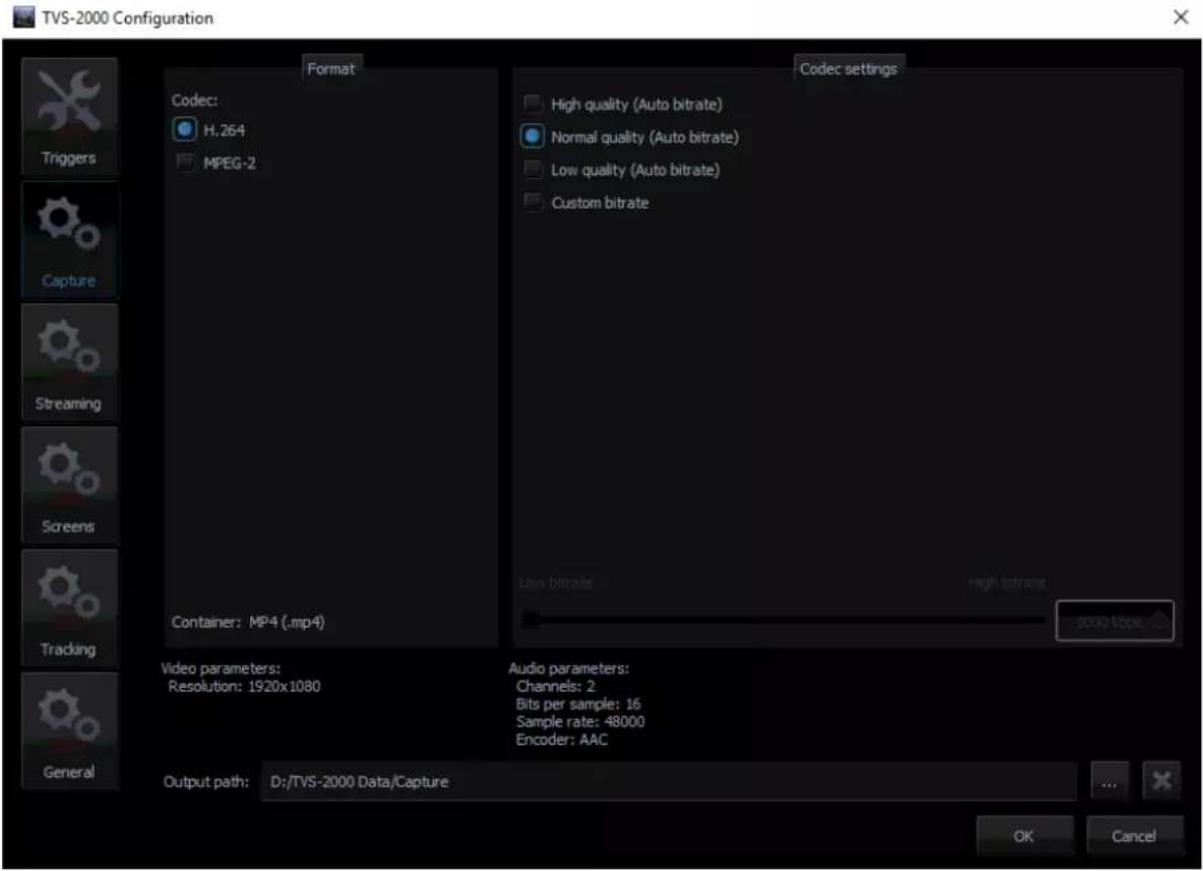
Task: Click the Audio parameters: label
Action: click(569, 668)
